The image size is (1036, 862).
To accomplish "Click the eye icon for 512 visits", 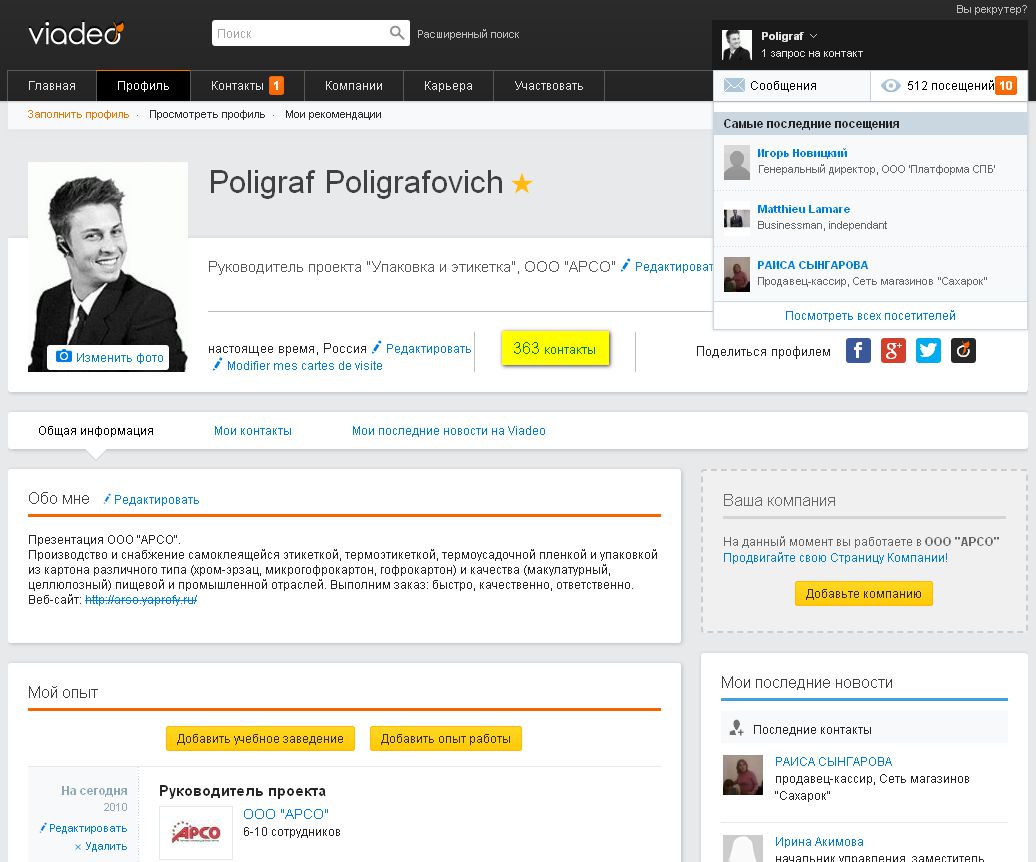I will 890,86.
